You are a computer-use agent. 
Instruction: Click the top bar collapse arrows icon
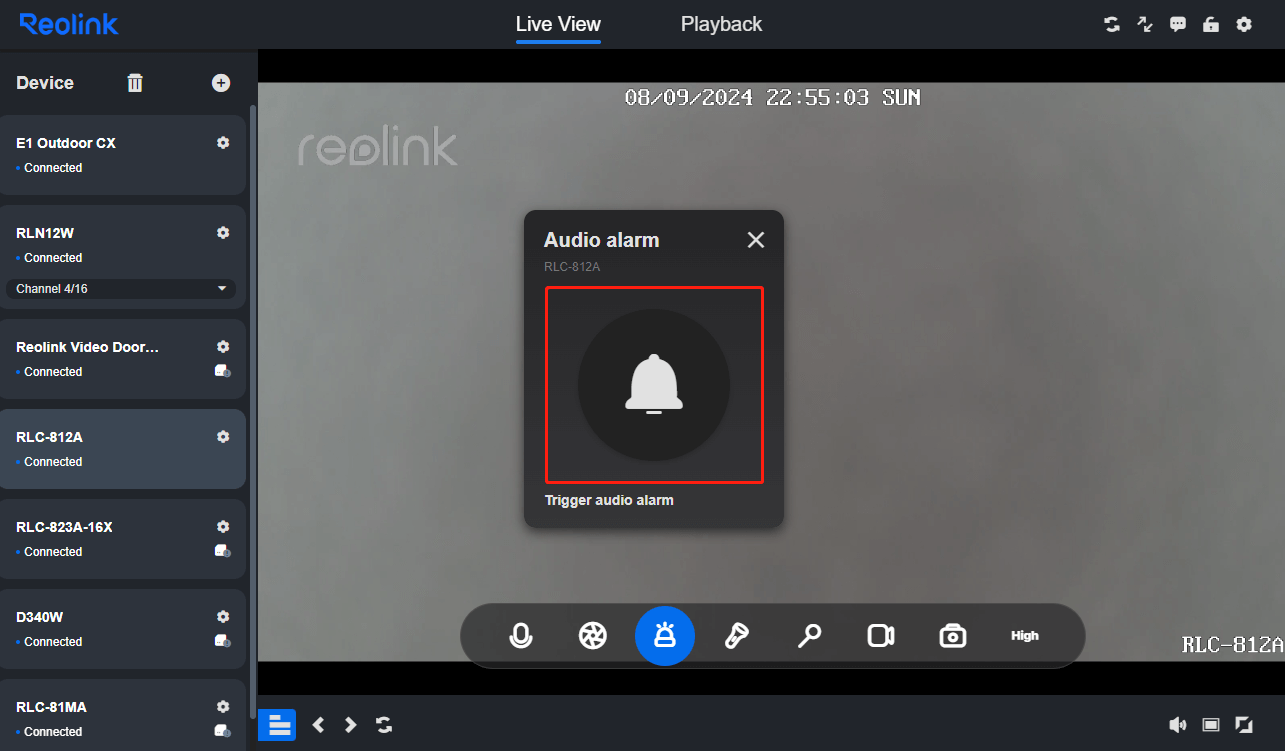point(1145,24)
